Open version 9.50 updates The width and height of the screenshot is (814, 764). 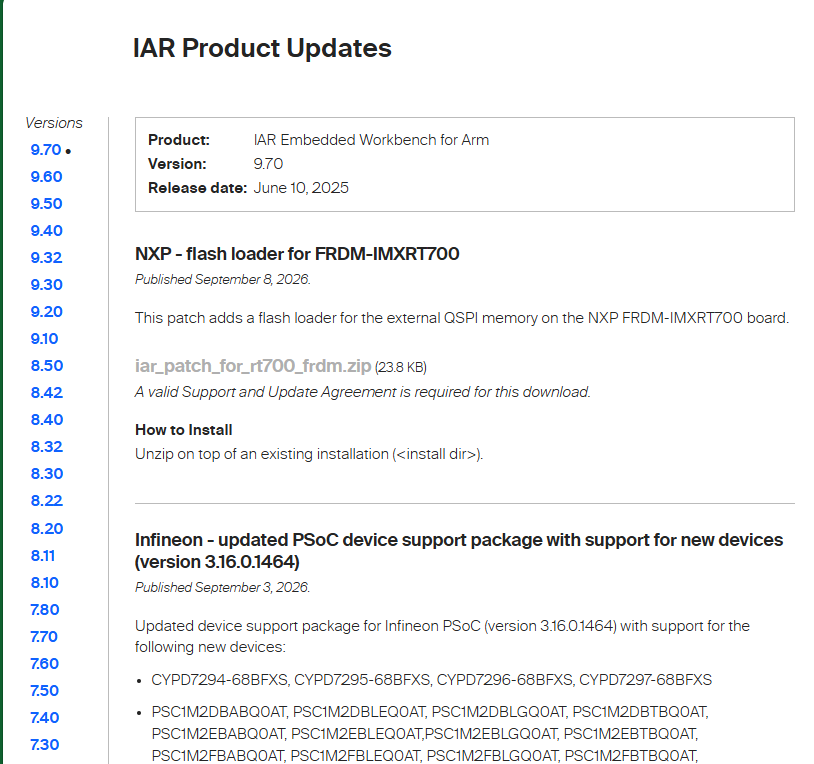tap(46, 204)
